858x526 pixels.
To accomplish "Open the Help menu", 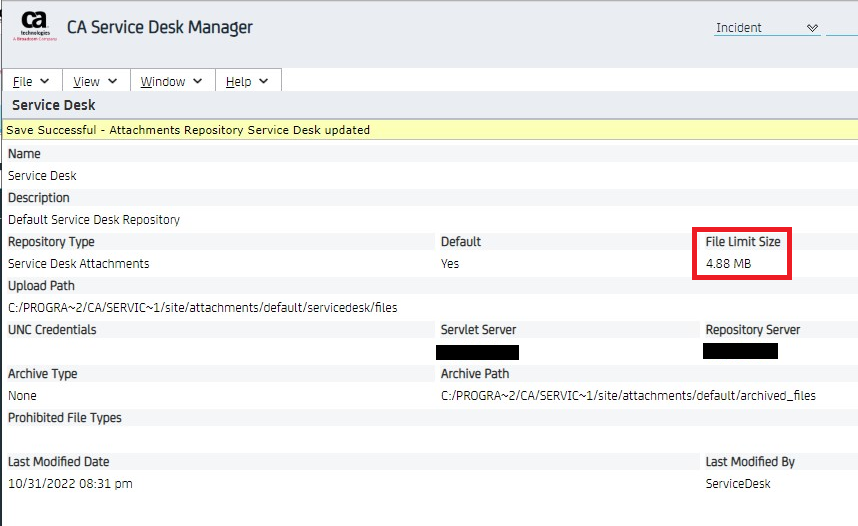I will pyautogui.click(x=247, y=81).
